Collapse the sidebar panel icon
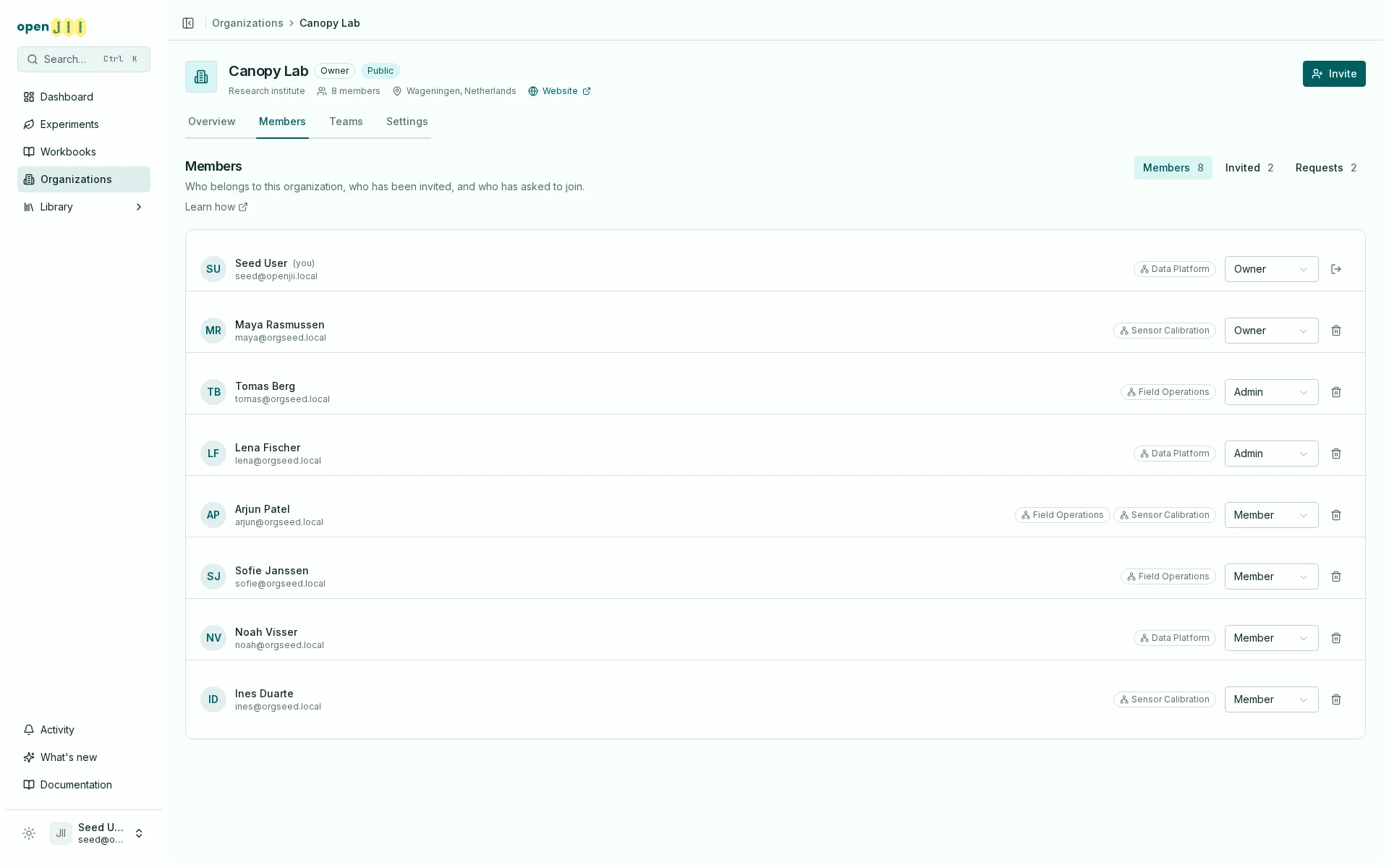 [188, 23]
